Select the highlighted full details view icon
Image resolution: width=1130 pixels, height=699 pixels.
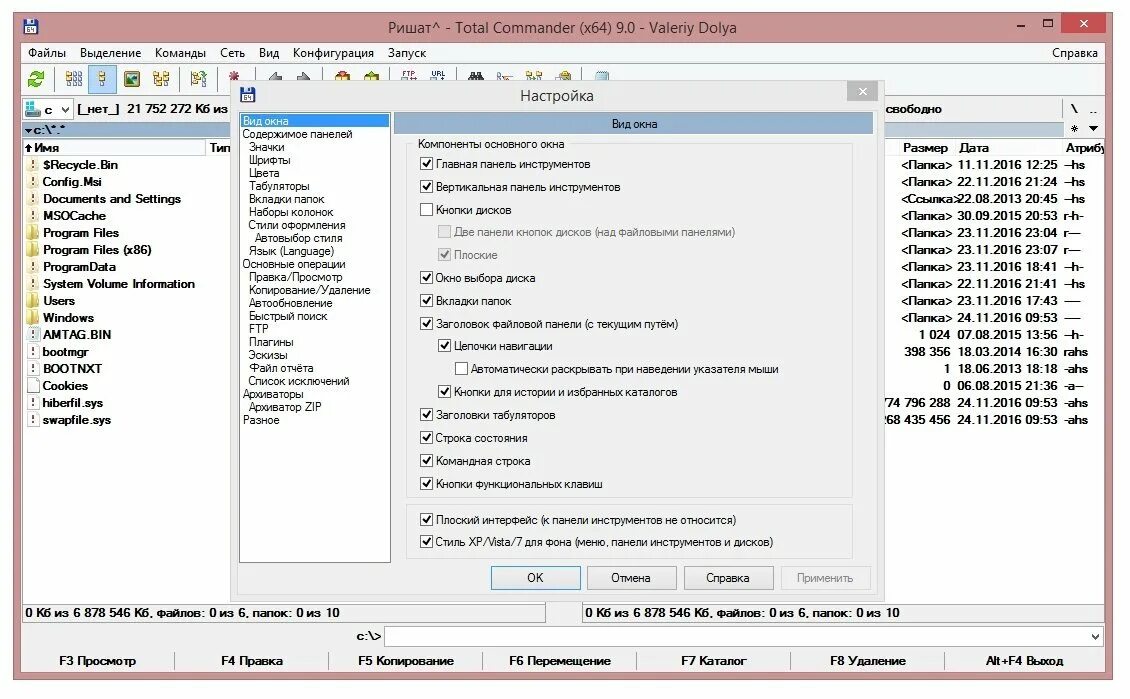102,79
